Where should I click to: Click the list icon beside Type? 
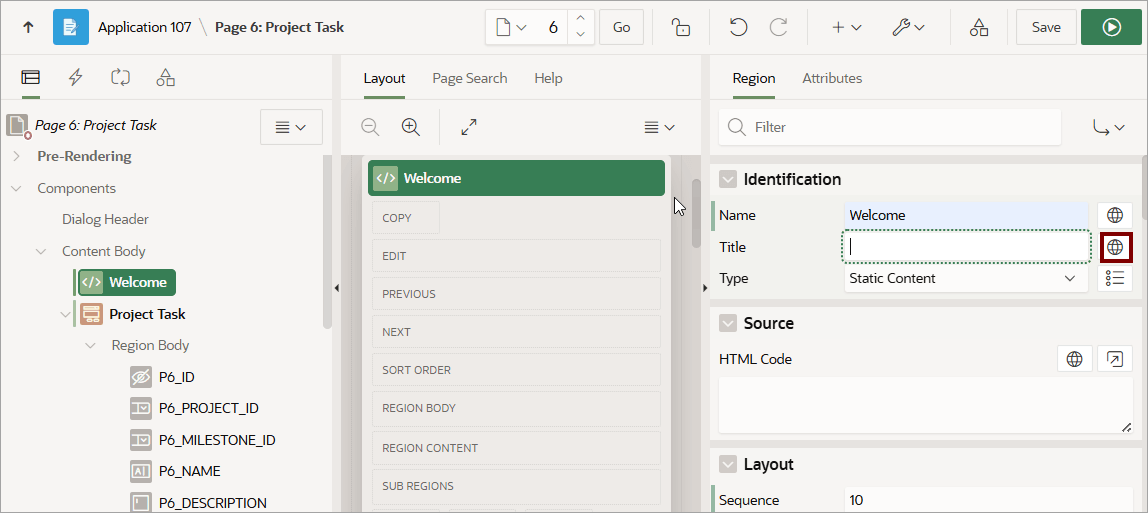(1115, 278)
